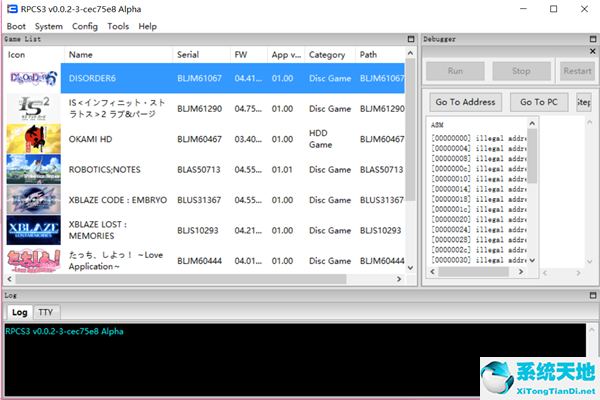Select the XBLAZE LOST : MEMORIES name
The width and height of the screenshot is (600, 400).
[x=98, y=230]
